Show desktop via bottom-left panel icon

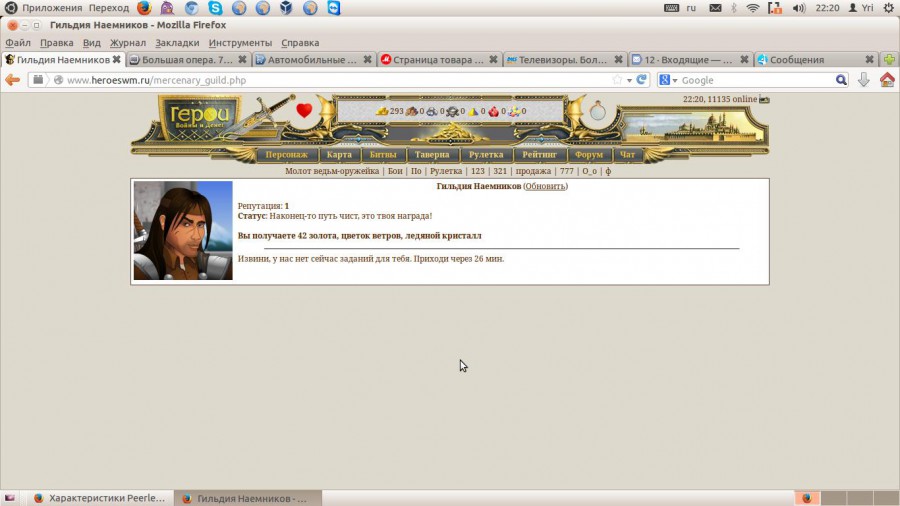(x=9, y=498)
